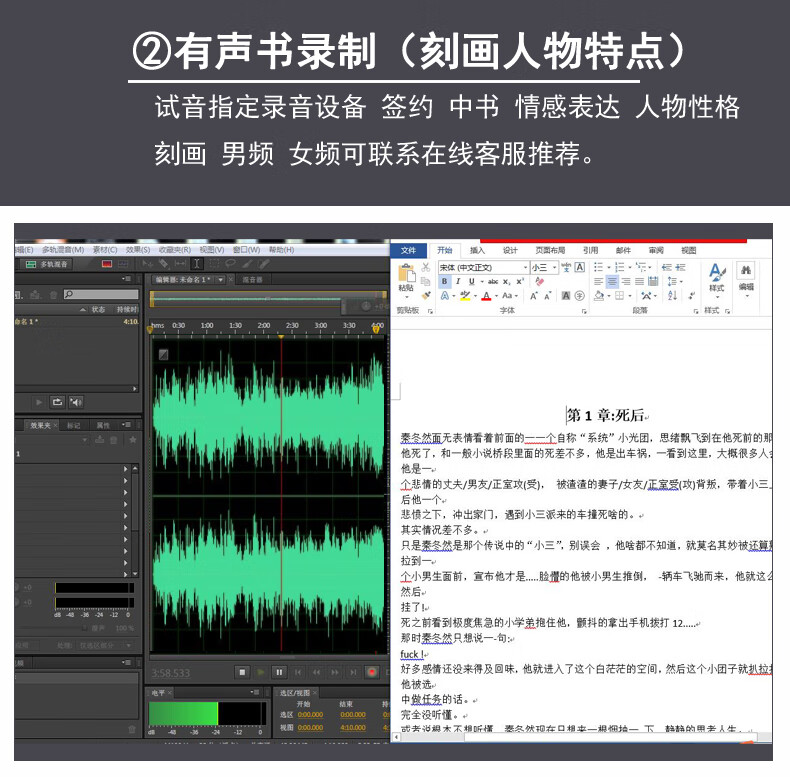
Task: Click the search field in the Files panel
Action: (101, 294)
